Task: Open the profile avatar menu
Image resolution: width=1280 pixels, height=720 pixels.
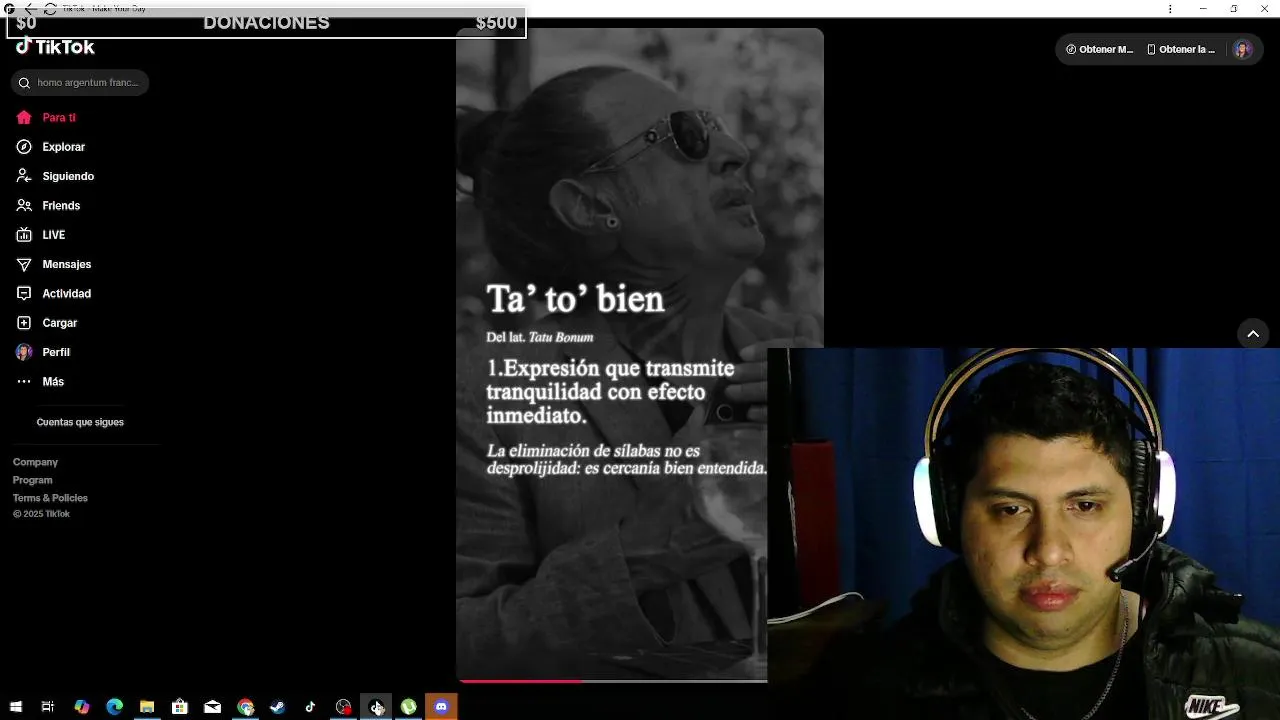Action: (1242, 49)
